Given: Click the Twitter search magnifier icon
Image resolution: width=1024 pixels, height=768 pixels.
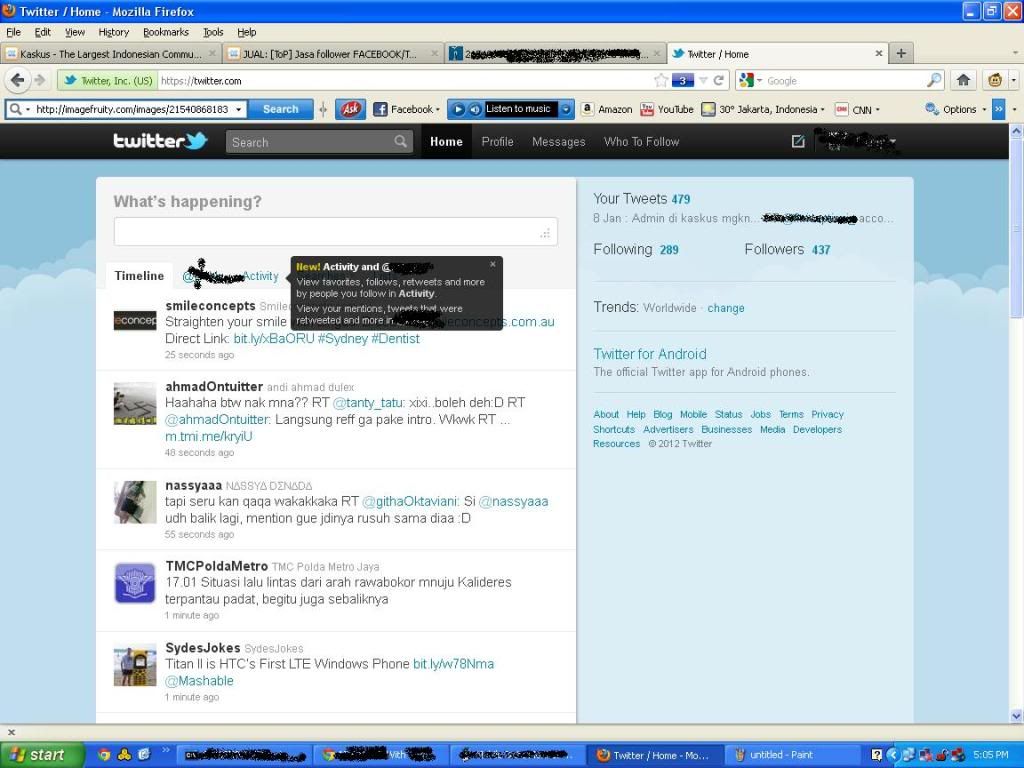Looking at the screenshot, I should pyautogui.click(x=400, y=141).
